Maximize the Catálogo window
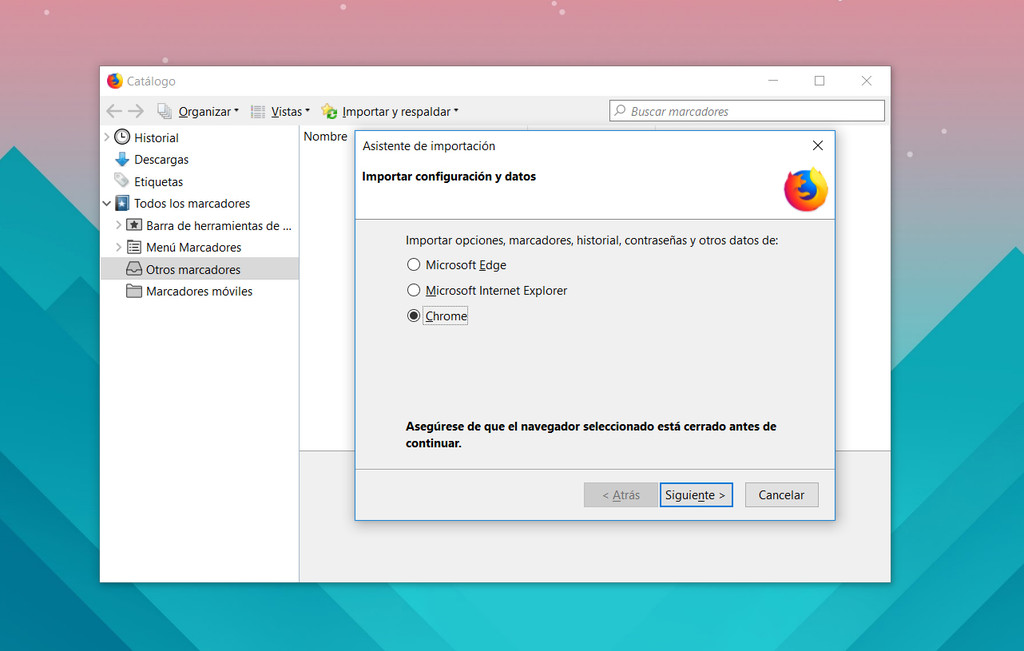This screenshot has width=1024, height=651. 820,80
